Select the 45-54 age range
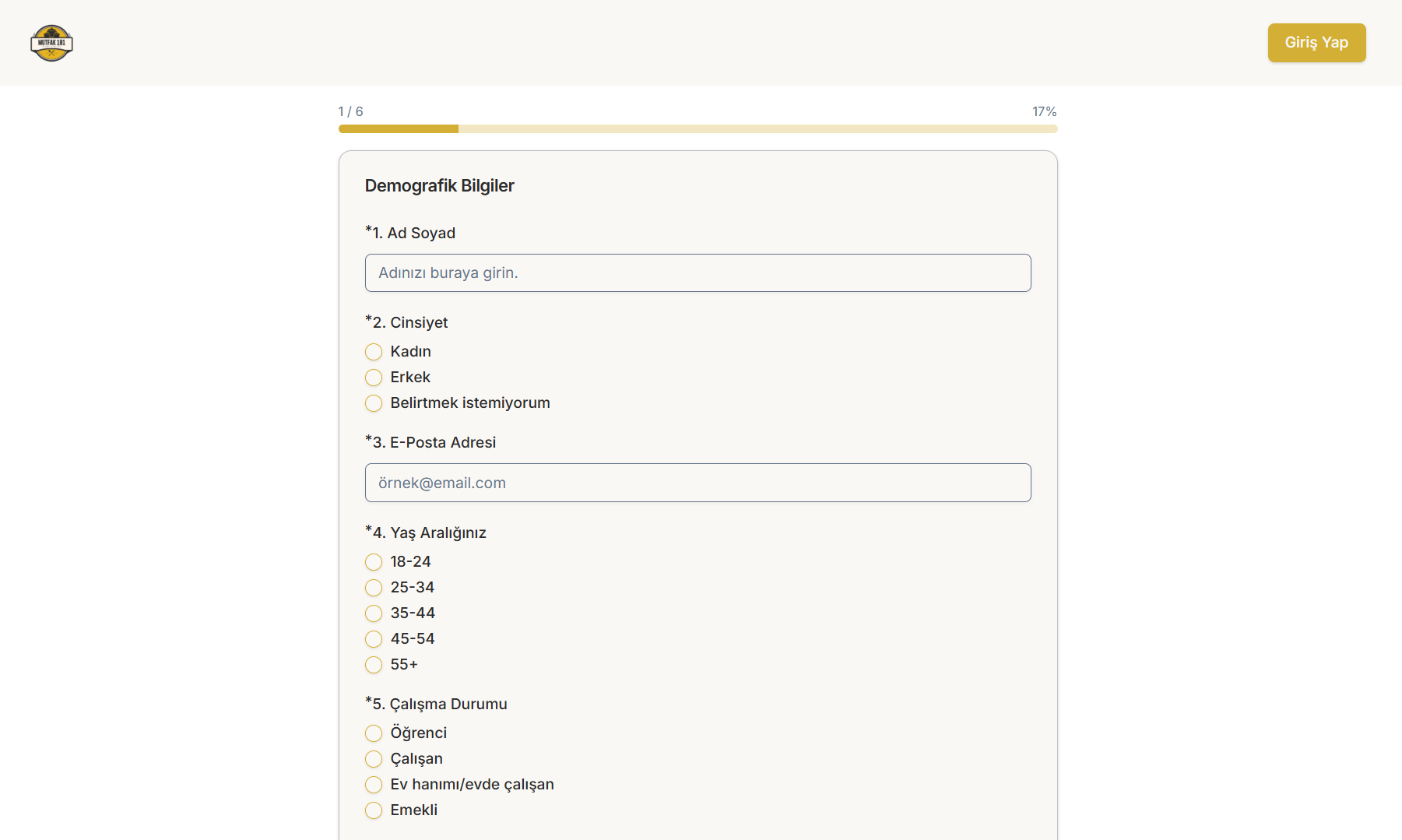Screen dimensions: 1402x840 pos(374,639)
